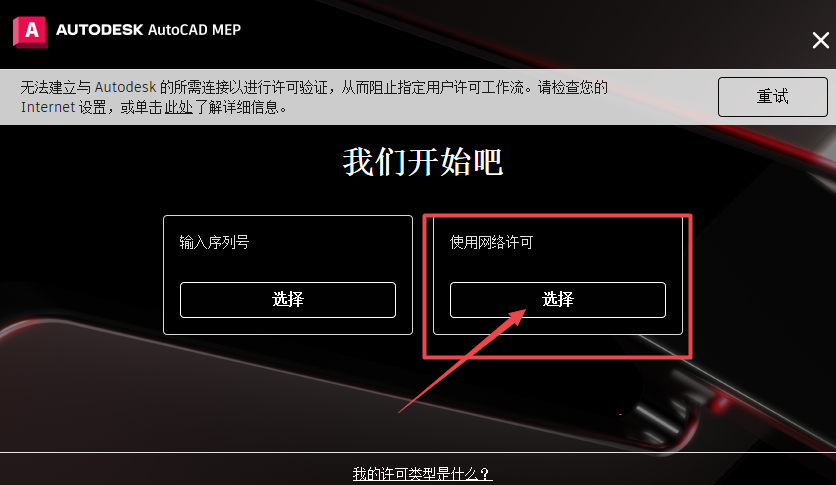836x485 pixels.
Task: Click the red highlight rectangle's bottom border
Action: pyautogui.click(x=557, y=357)
